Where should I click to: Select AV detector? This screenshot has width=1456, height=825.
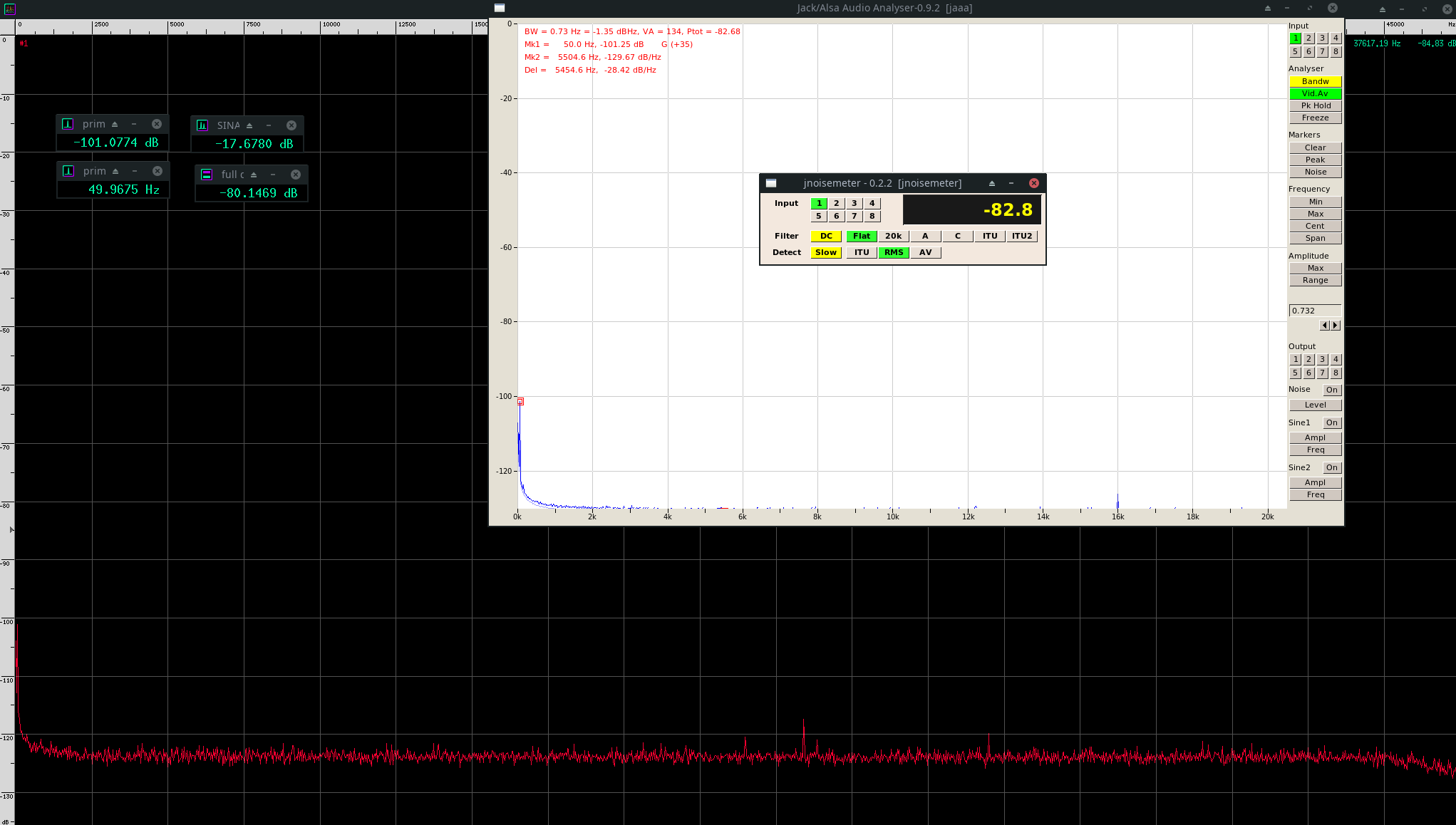coord(926,252)
